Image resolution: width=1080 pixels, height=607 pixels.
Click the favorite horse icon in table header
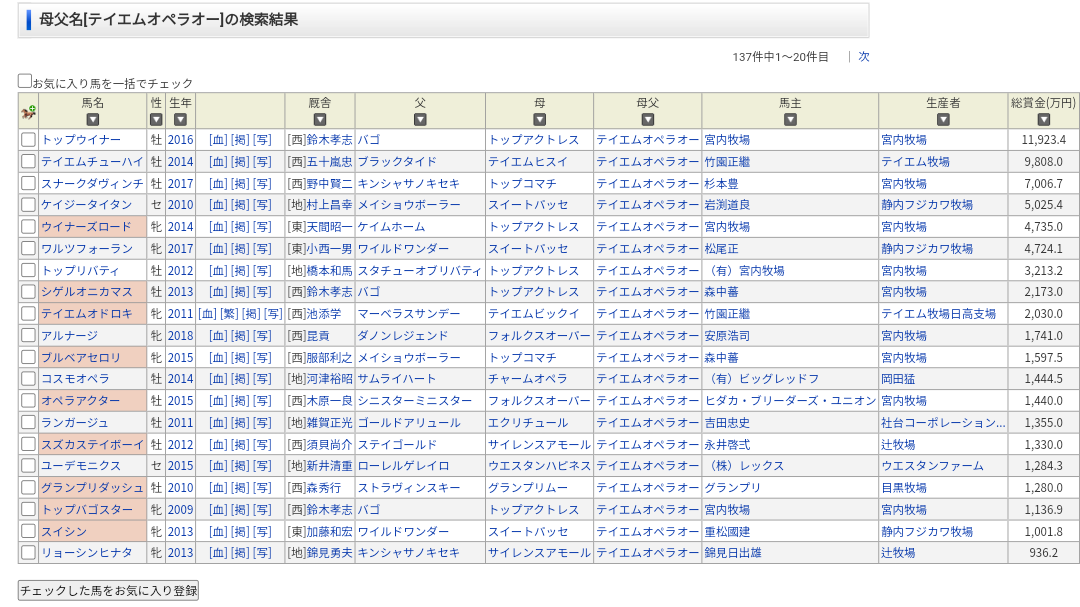28,112
